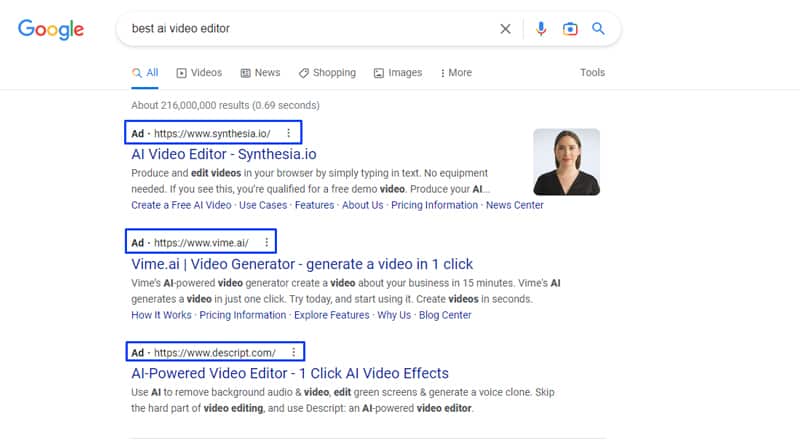Switch to the Shopping tab

tap(327, 73)
